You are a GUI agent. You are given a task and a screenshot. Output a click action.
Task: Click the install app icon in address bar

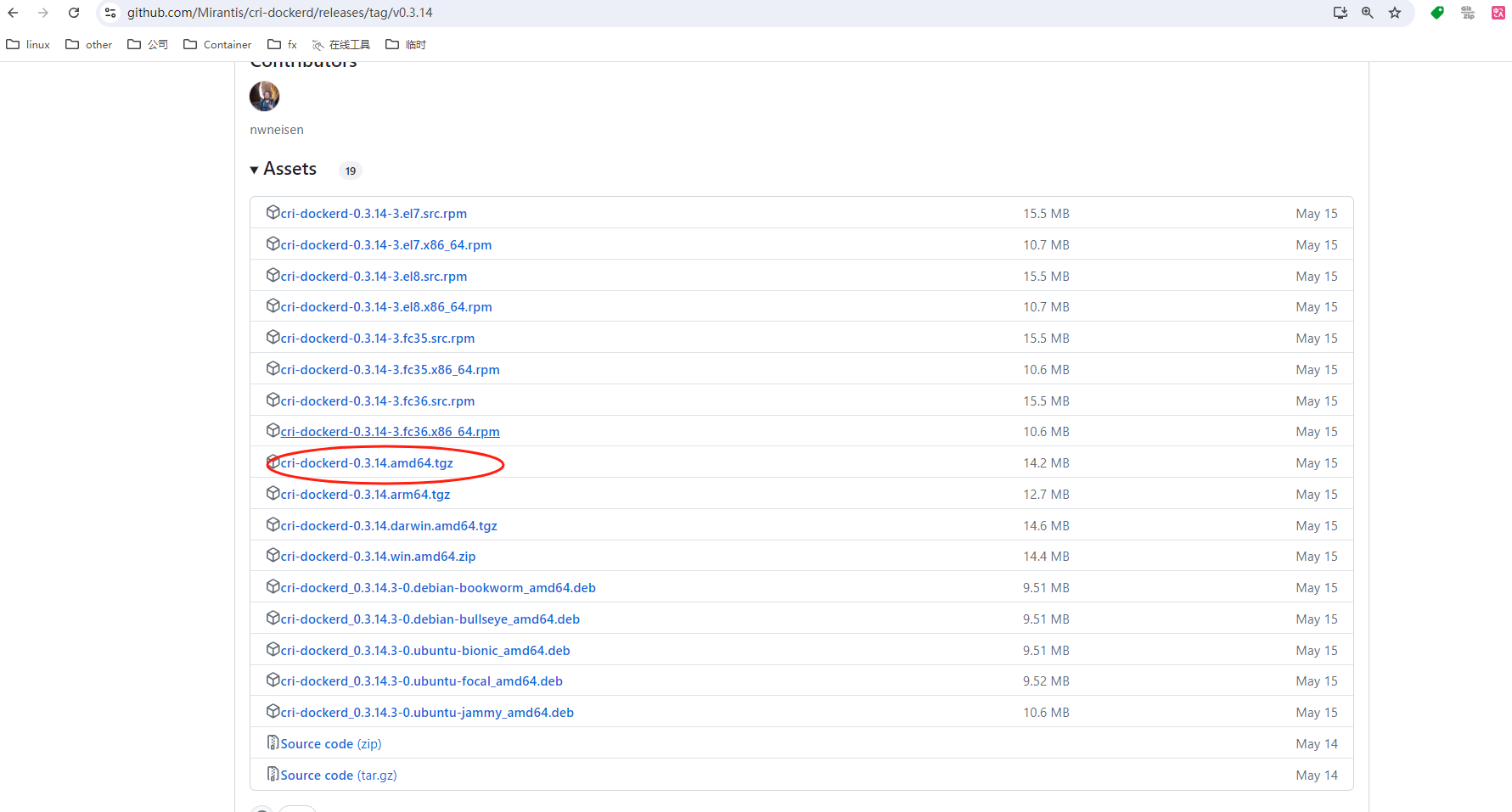click(1341, 13)
